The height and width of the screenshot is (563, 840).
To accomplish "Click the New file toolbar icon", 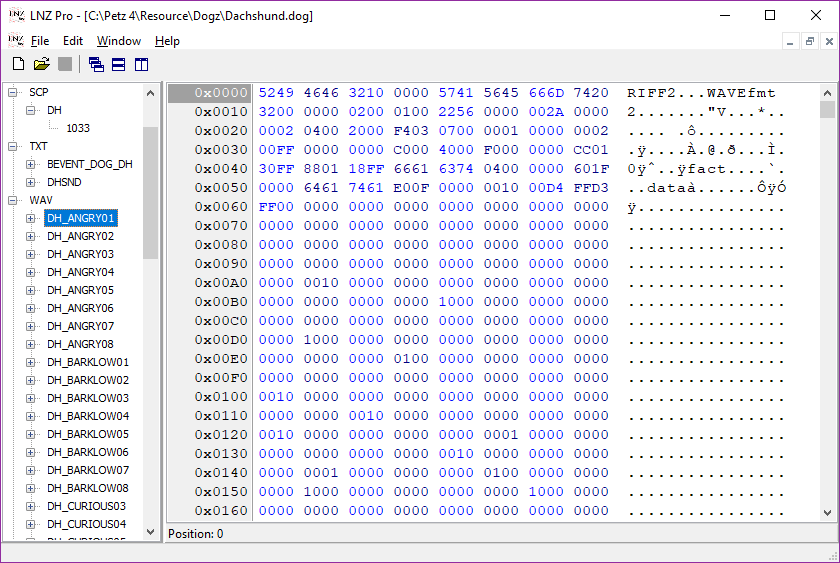I will 18,64.
